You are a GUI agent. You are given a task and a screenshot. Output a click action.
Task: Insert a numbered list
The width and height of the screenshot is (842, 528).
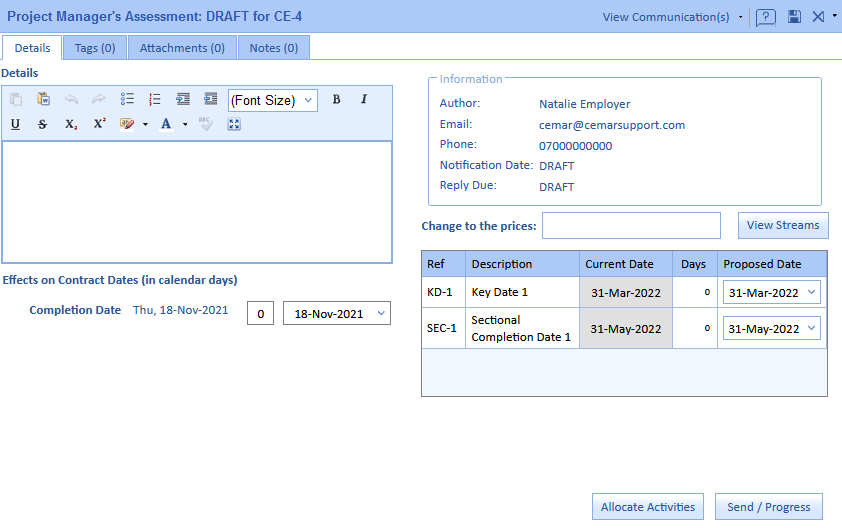[x=155, y=99]
